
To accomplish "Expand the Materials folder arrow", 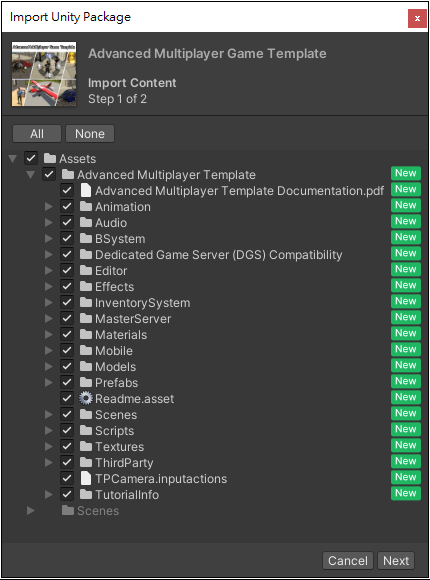I will pos(48,334).
